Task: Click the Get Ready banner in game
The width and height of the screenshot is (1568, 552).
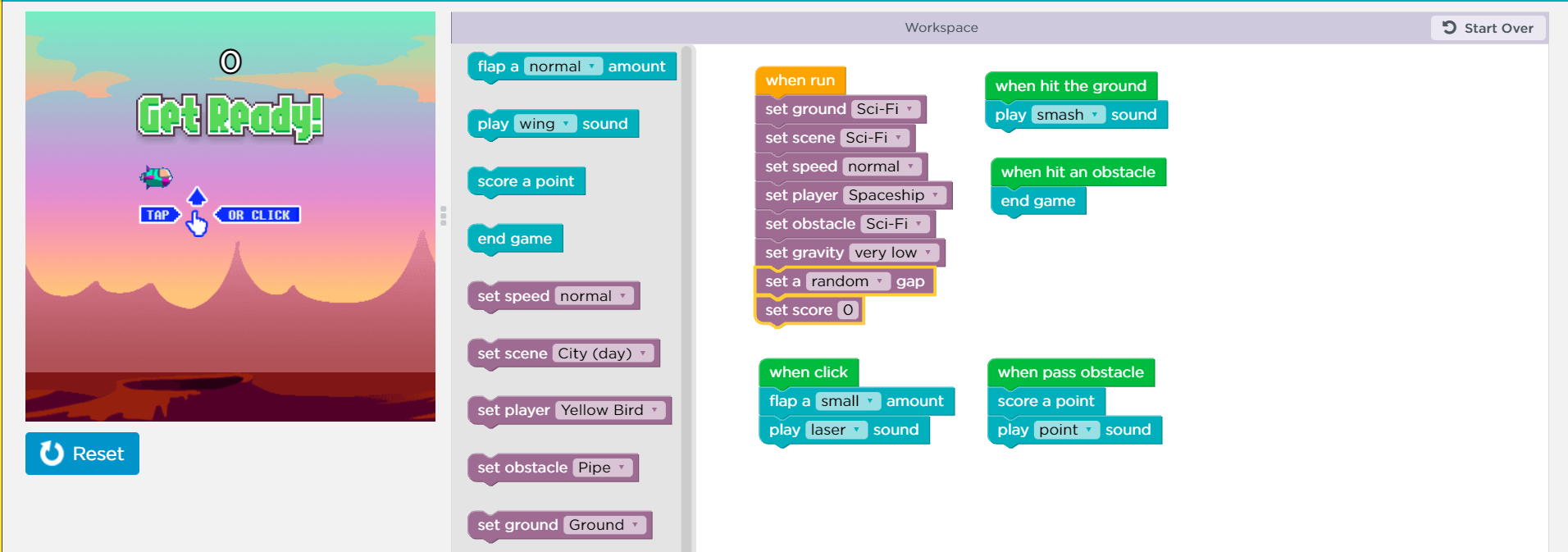Action: tap(230, 117)
